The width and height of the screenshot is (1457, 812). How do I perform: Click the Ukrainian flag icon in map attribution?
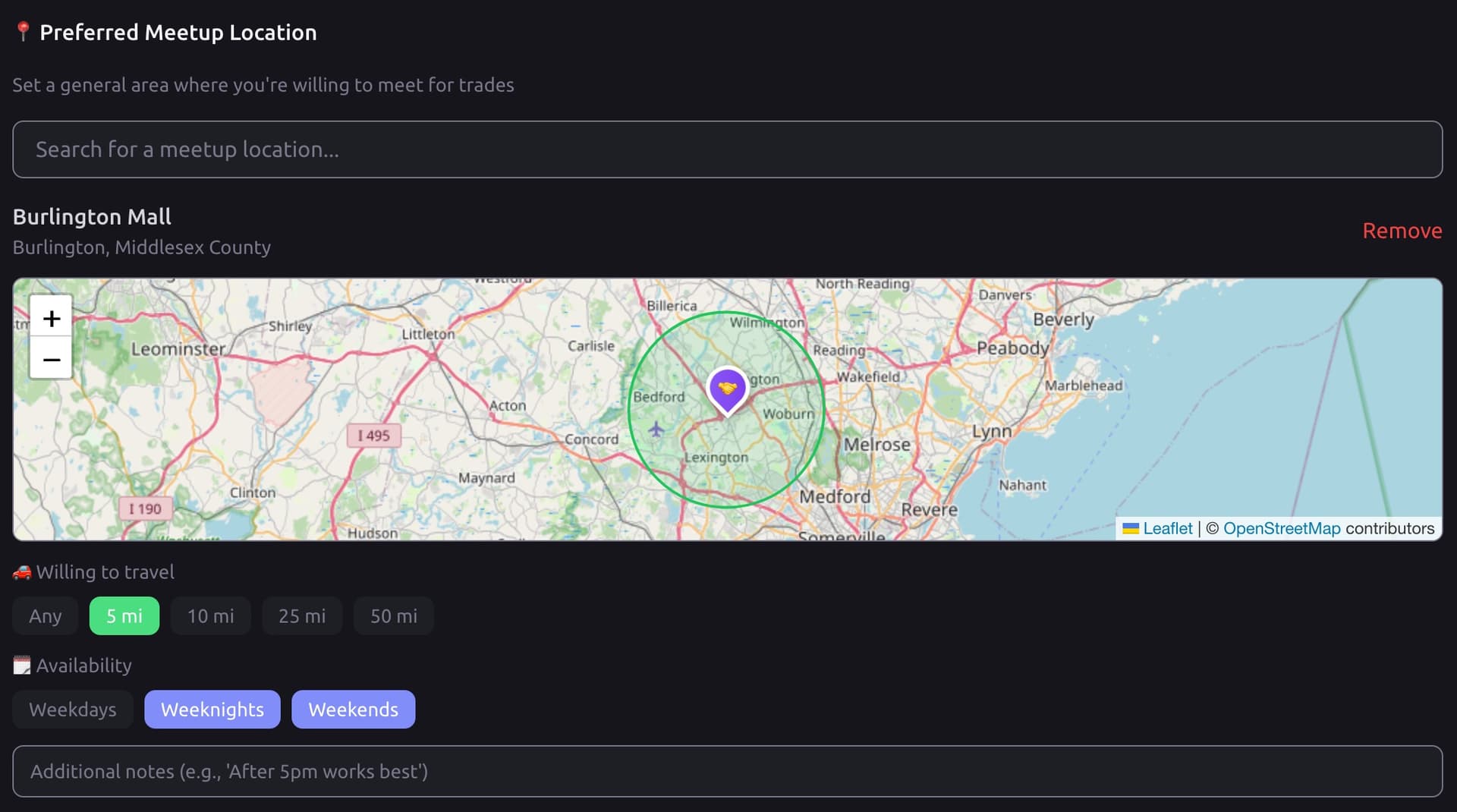tap(1131, 528)
